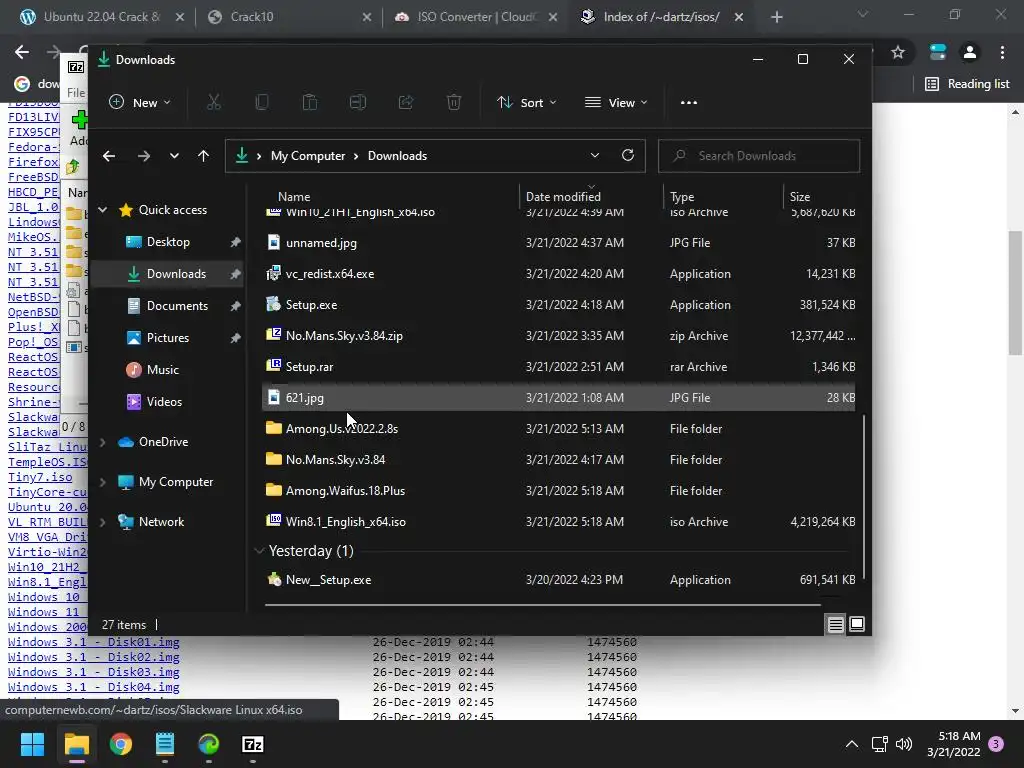This screenshot has height=768, width=1024.
Task: Click the Copy icon in Explorer toolbar
Action: (262, 102)
